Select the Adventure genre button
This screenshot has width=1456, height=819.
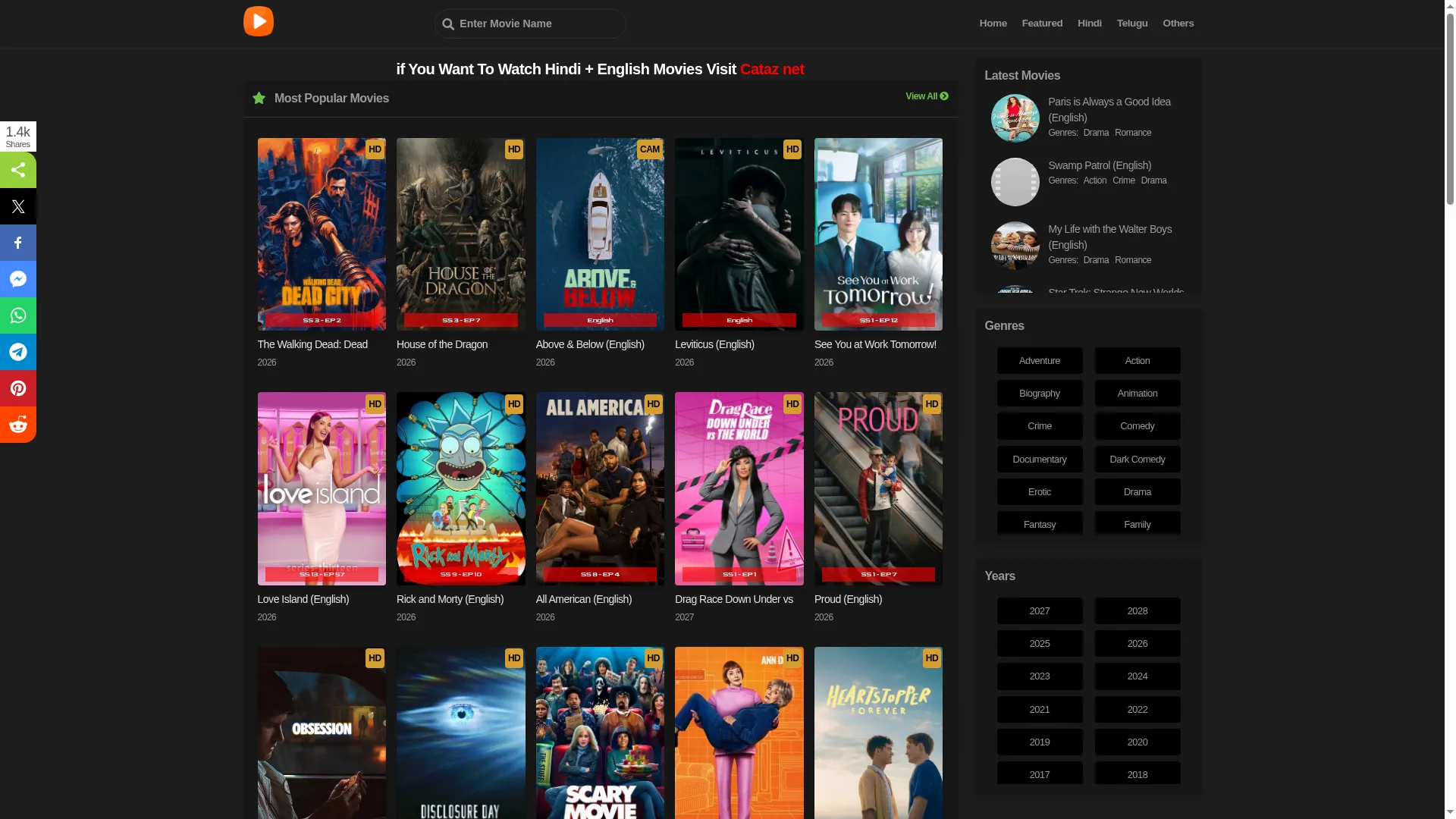1040,361
